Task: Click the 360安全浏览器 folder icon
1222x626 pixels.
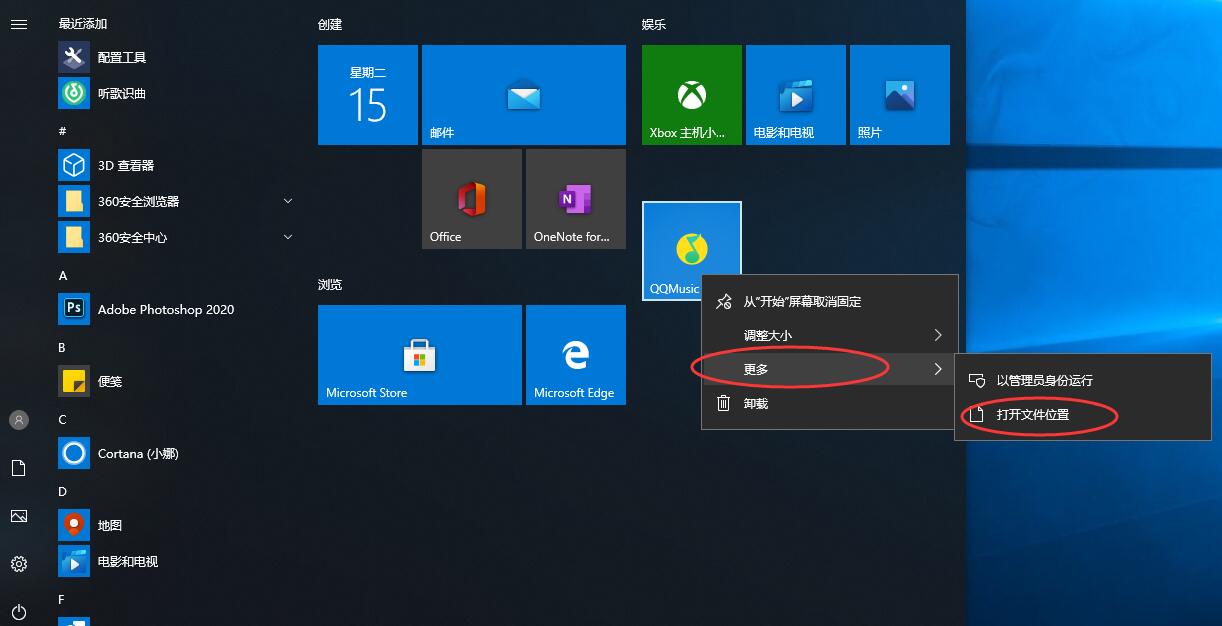Action: point(74,201)
